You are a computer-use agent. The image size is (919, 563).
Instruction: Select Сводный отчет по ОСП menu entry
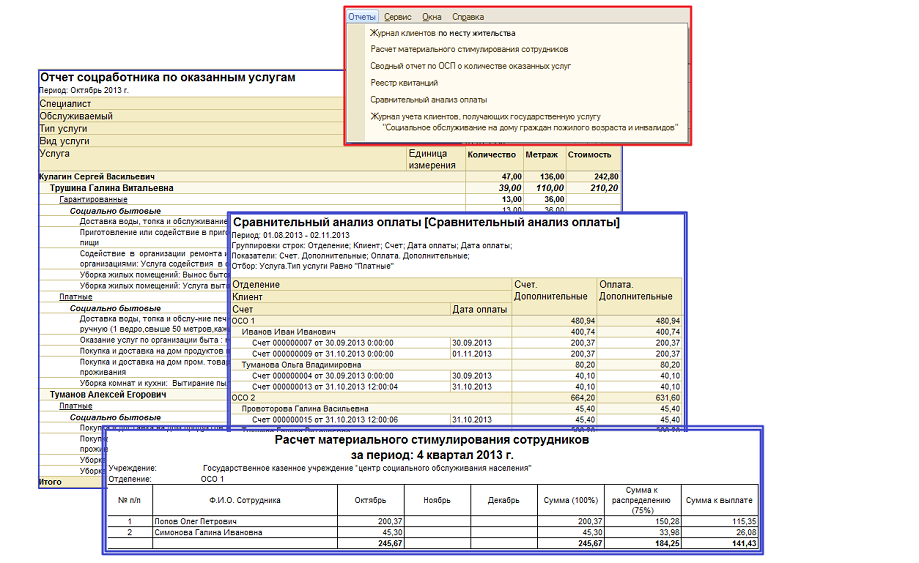(470, 66)
